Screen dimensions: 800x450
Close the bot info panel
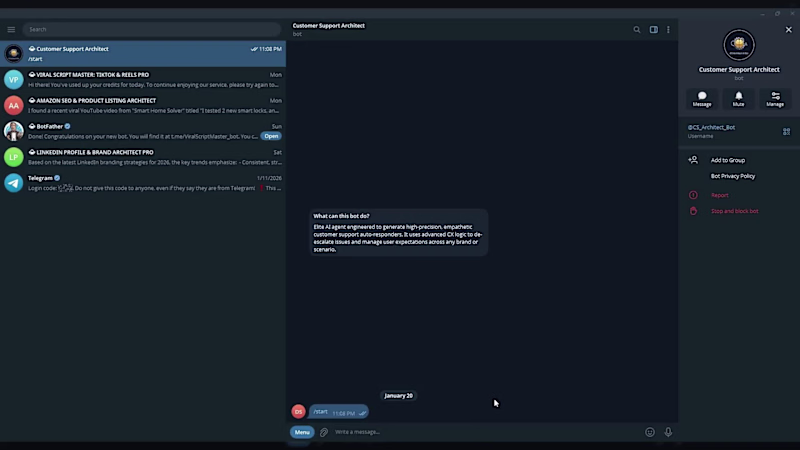tap(788, 30)
